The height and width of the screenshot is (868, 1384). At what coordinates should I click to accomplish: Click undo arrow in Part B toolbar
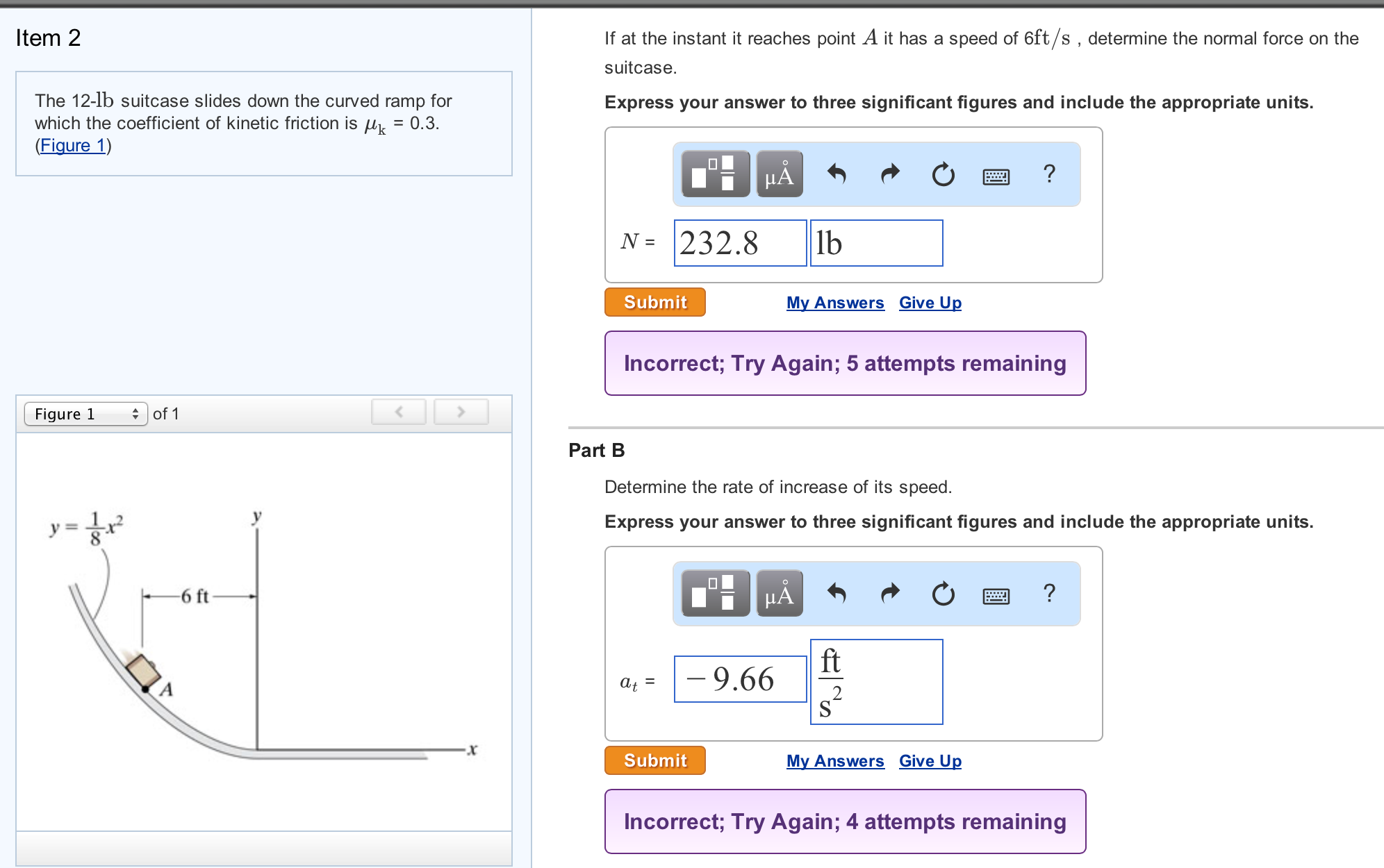tap(837, 593)
